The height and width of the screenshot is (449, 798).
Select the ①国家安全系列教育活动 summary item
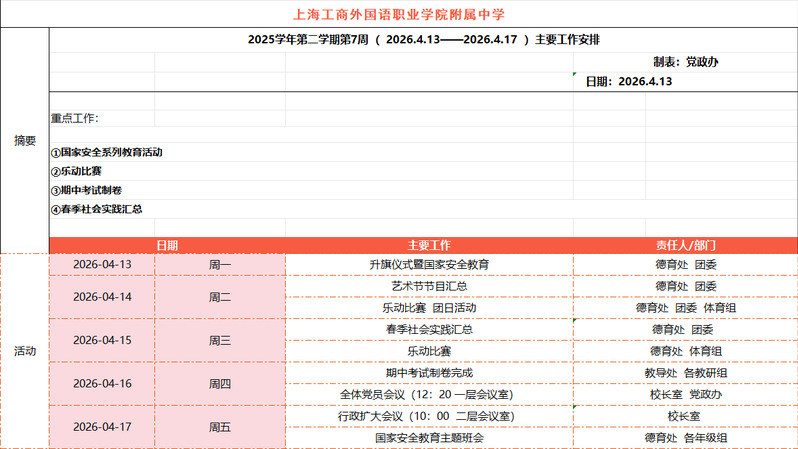point(107,153)
